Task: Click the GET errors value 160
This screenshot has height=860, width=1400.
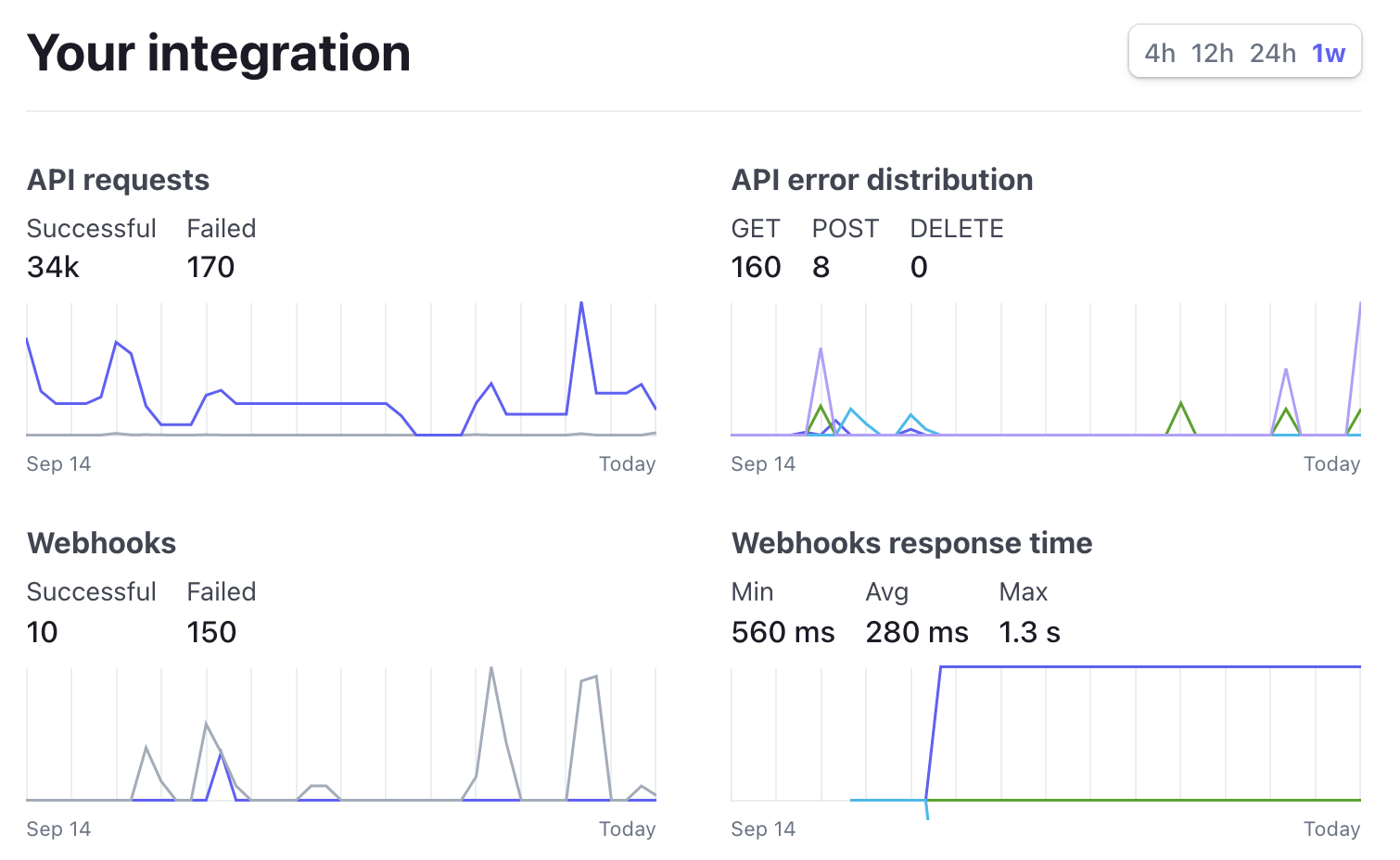Action: click(x=756, y=267)
